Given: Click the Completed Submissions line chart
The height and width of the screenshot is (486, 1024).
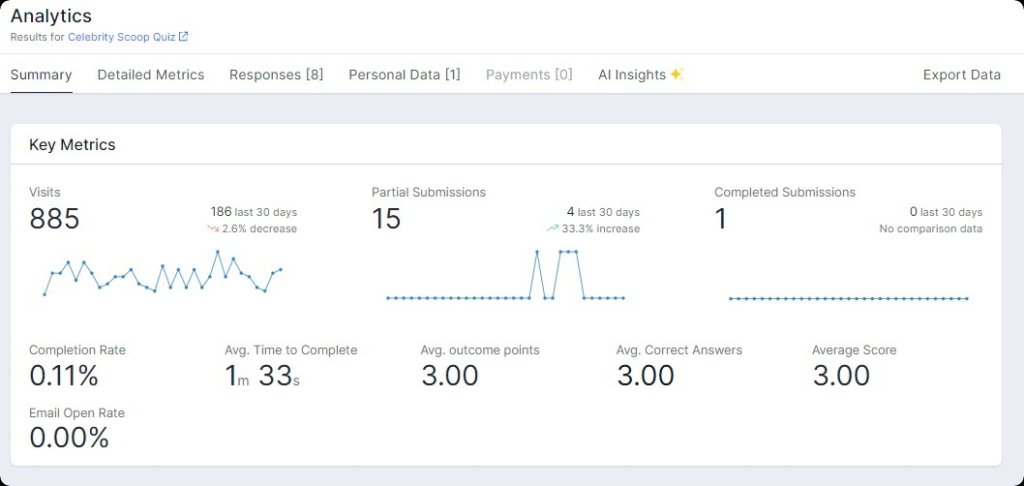Looking at the screenshot, I should (x=848, y=297).
